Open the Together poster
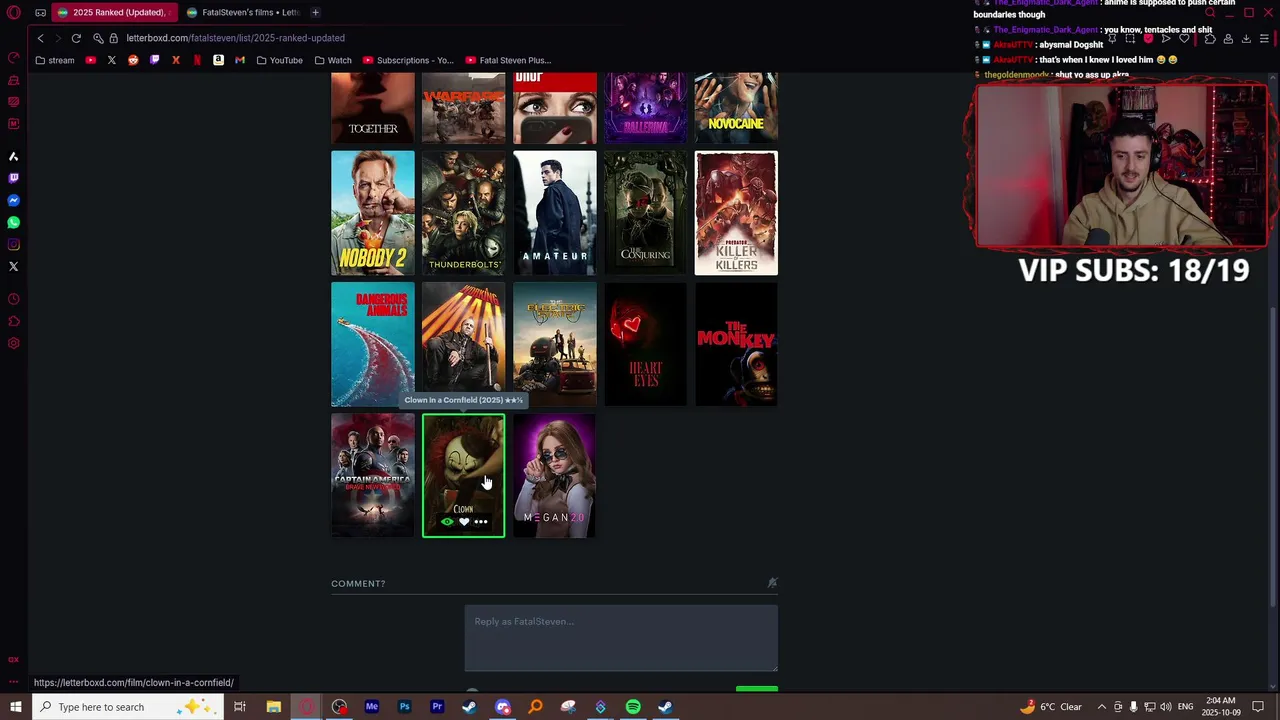The image size is (1280, 720). point(373,108)
